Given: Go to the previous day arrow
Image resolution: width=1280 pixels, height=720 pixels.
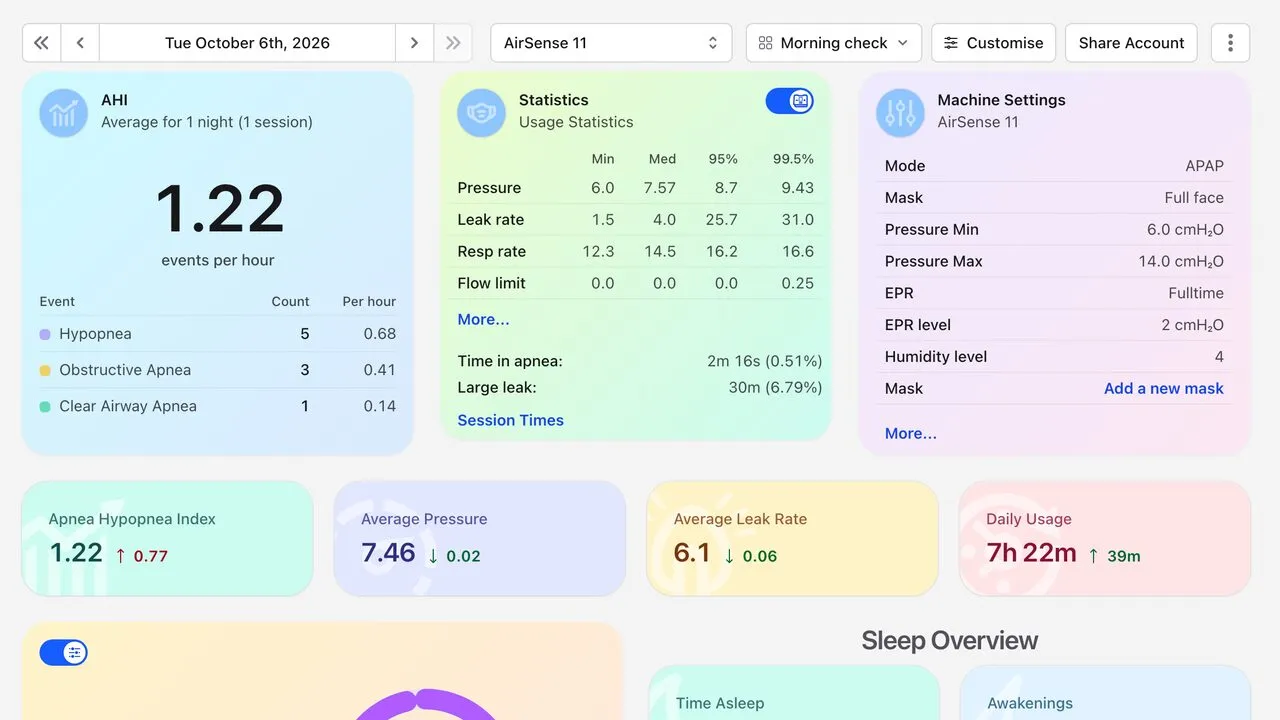Looking at the screenshot, I should (x=80, y=43).
